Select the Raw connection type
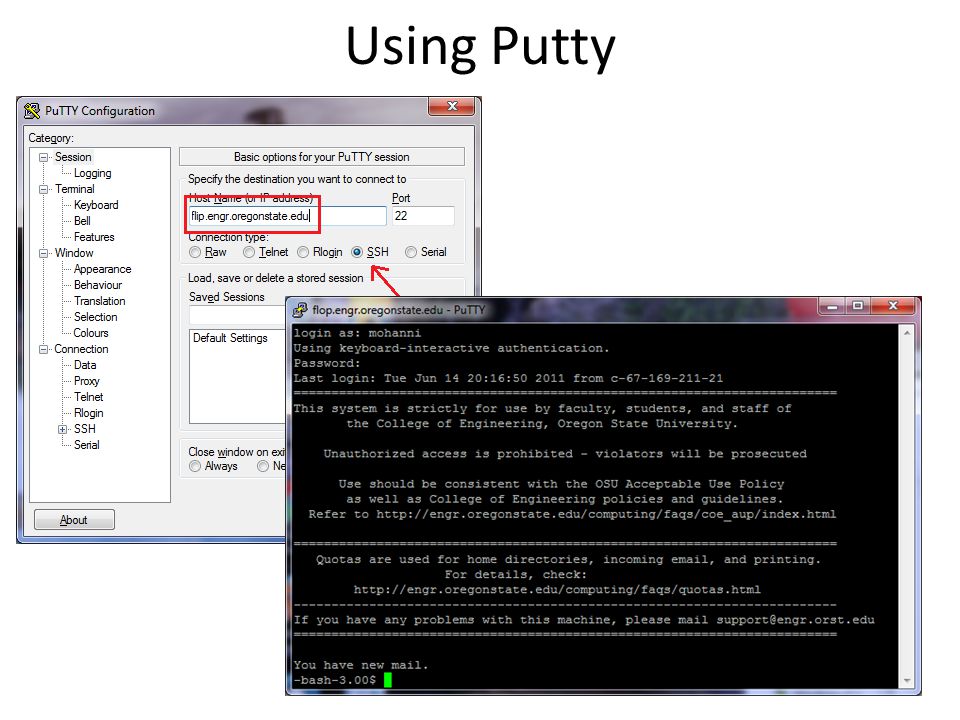 195,252
